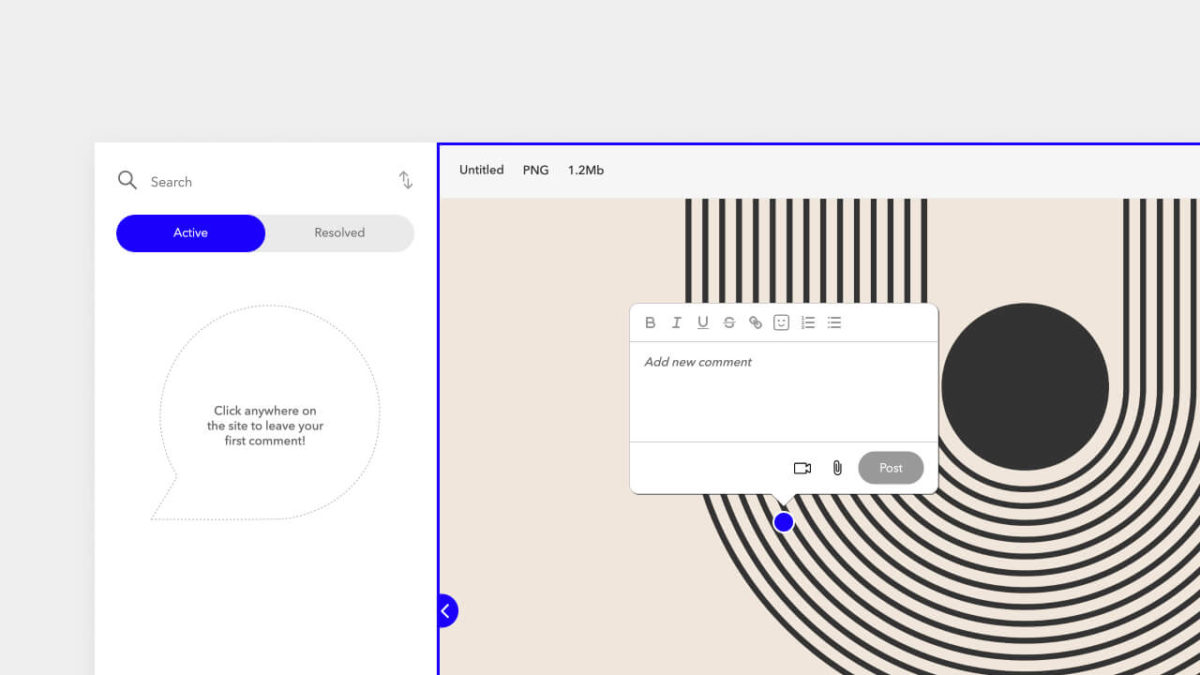Open the emoji picker
Viewport: 1200px width, 675px height.
(x=781, y=322)
